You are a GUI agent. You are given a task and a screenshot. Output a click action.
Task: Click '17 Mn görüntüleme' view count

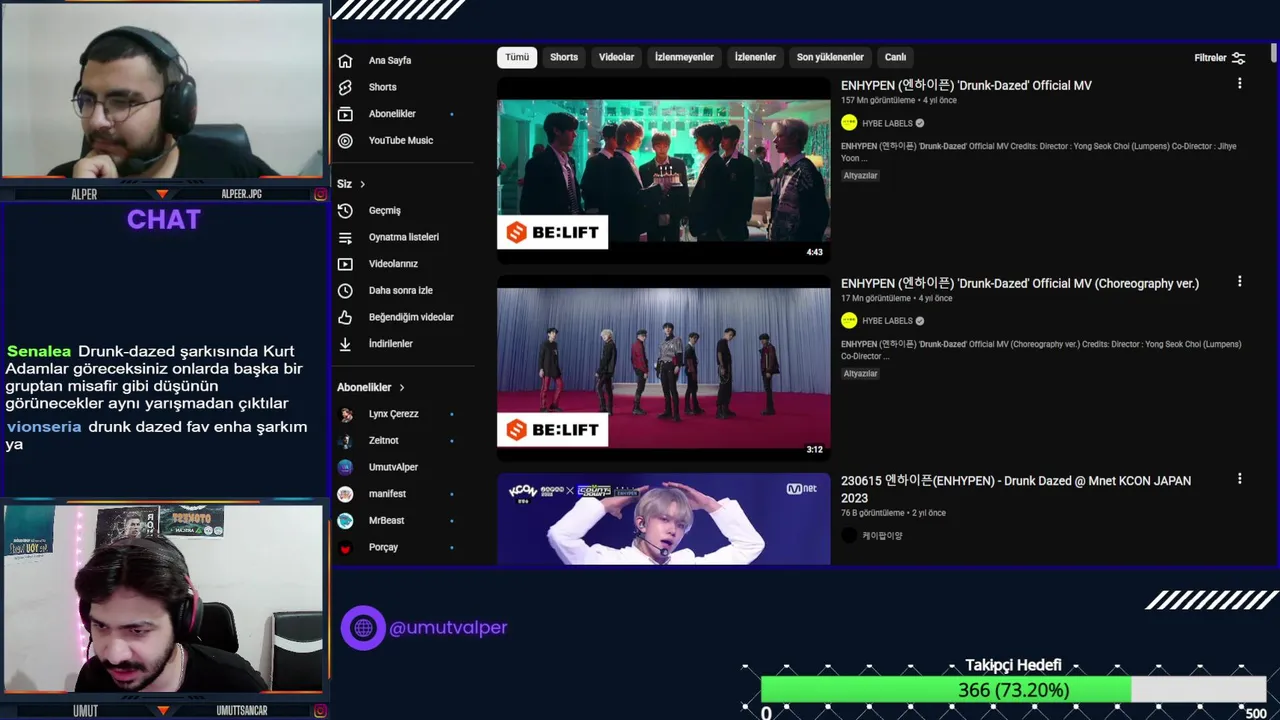coord(876,299)
